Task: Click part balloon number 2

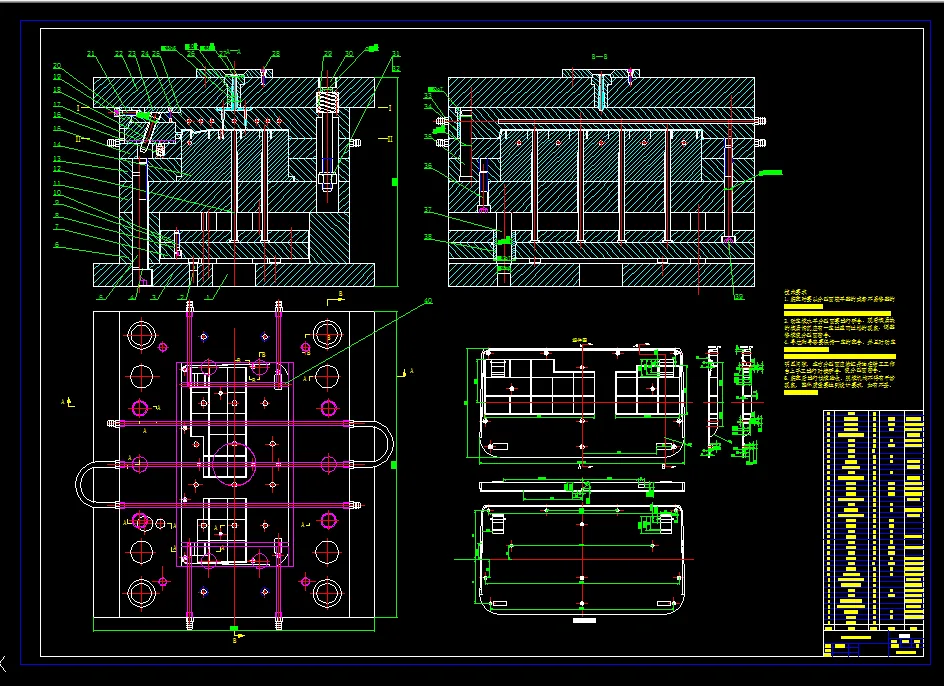Action: coord(181,297)
